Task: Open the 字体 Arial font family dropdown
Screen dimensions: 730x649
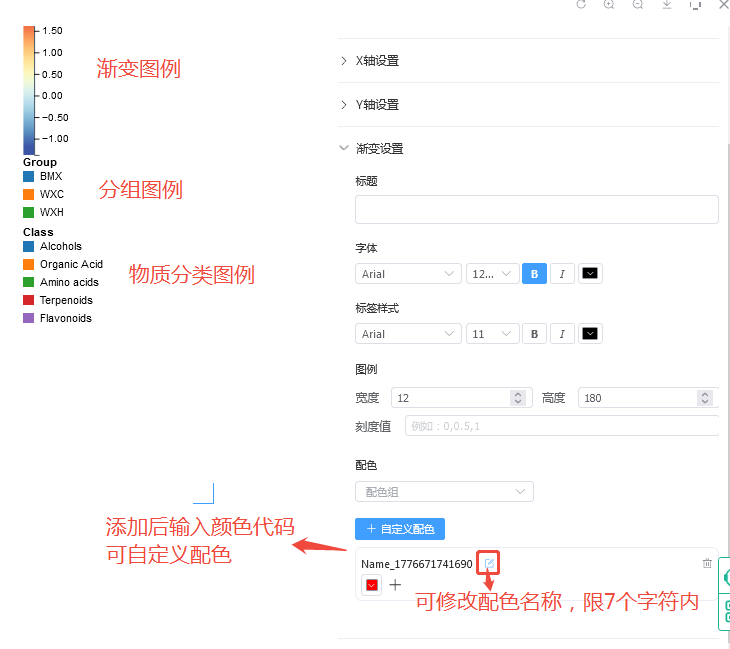Action: point(408,274)
